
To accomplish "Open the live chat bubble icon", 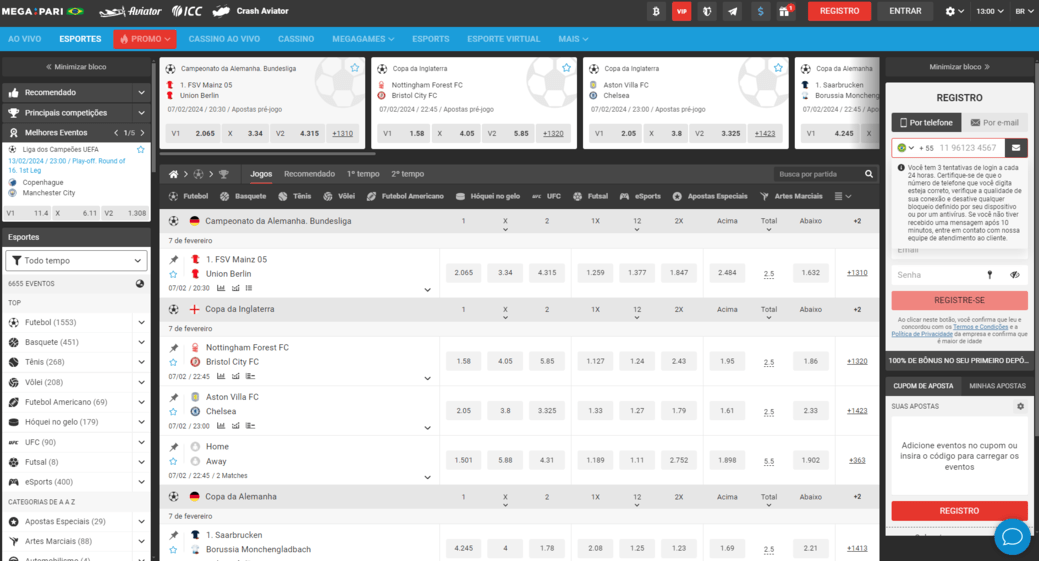I will 1012,536.
